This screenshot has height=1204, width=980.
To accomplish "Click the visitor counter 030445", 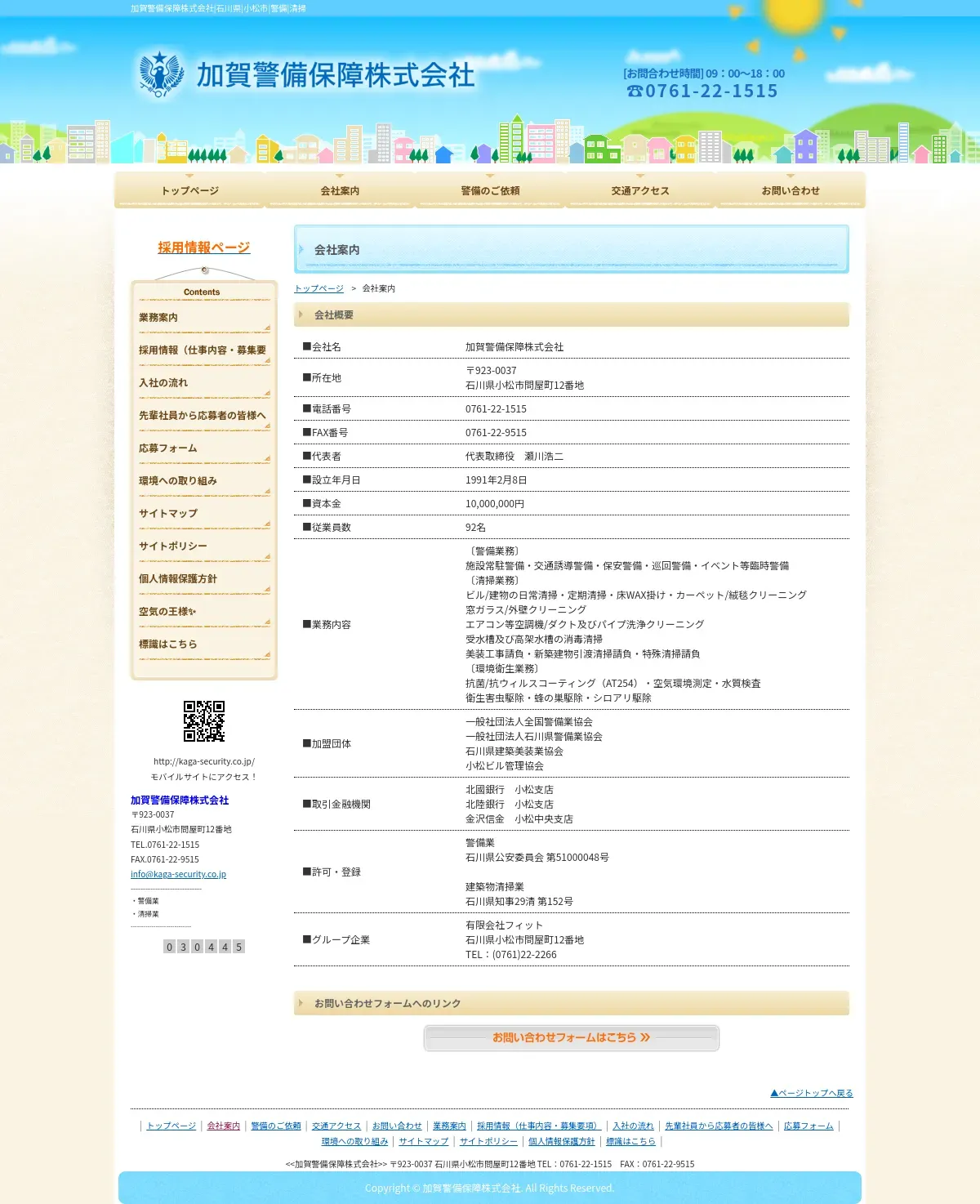I will point(204,947).
